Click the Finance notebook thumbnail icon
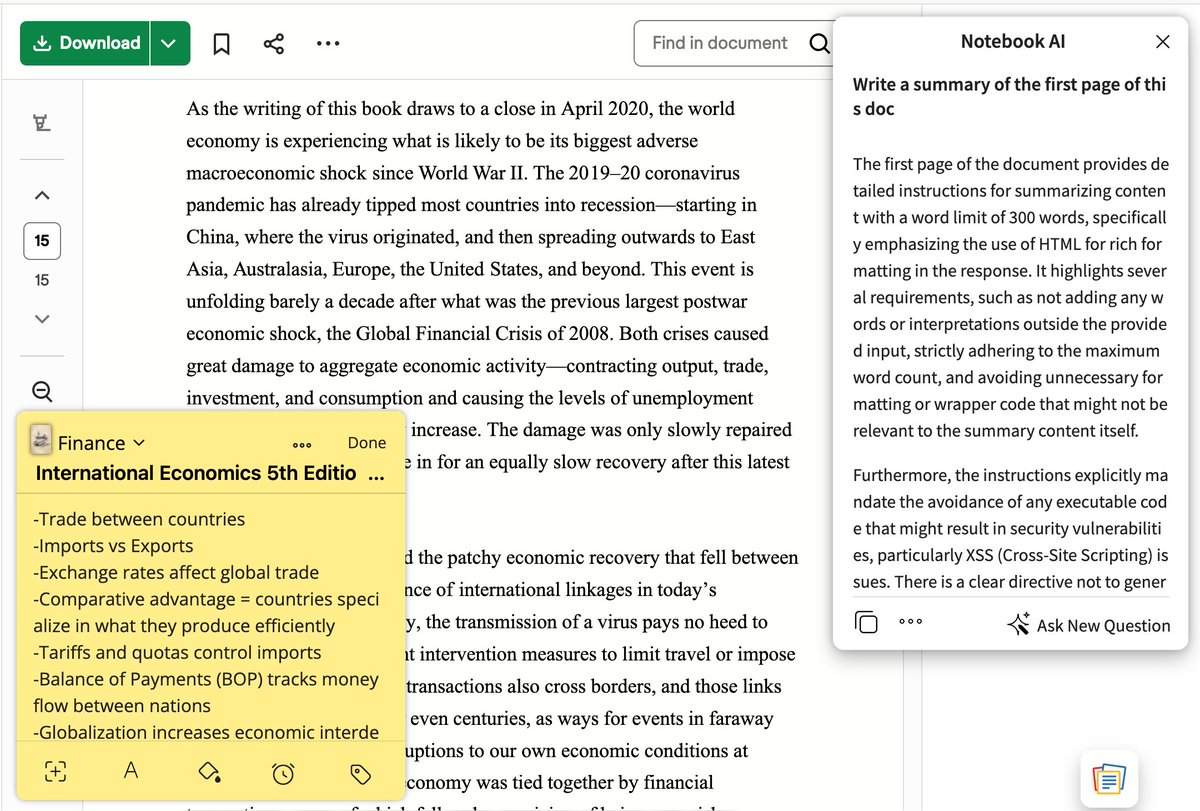Screen dimensions: 1200x811 41,439
